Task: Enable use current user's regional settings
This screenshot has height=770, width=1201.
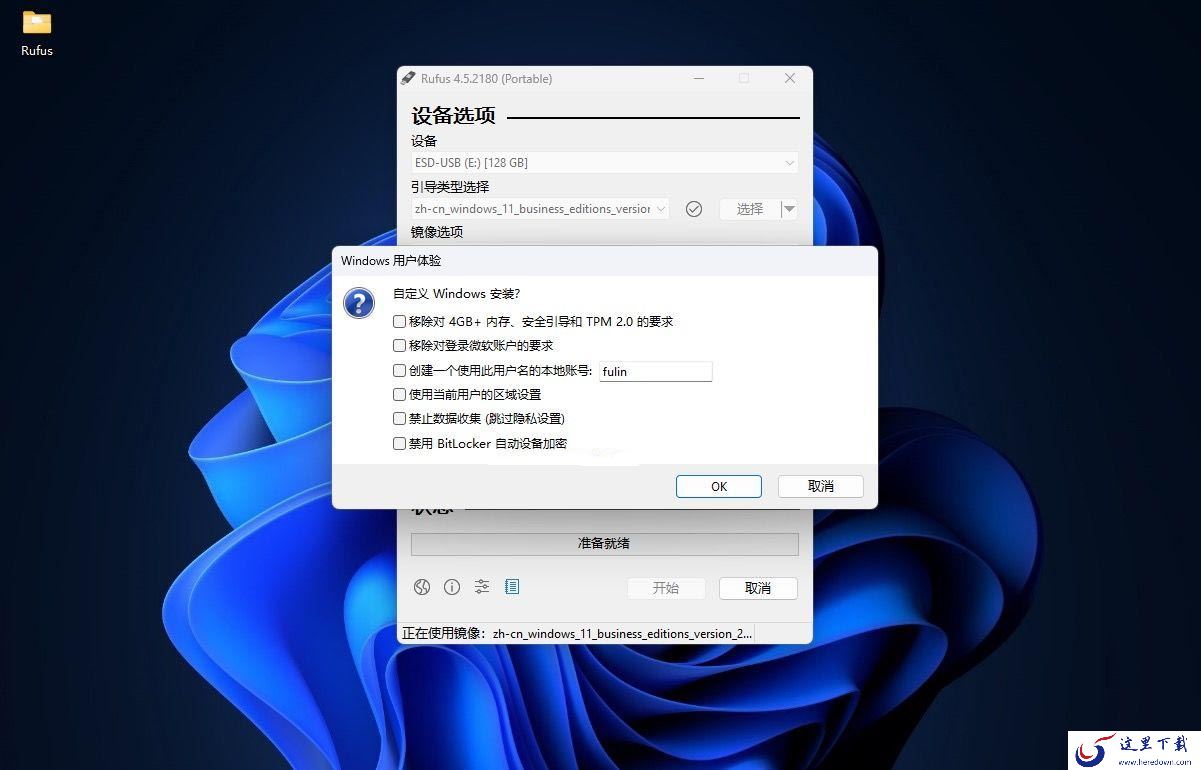Action: click(400, 395)
